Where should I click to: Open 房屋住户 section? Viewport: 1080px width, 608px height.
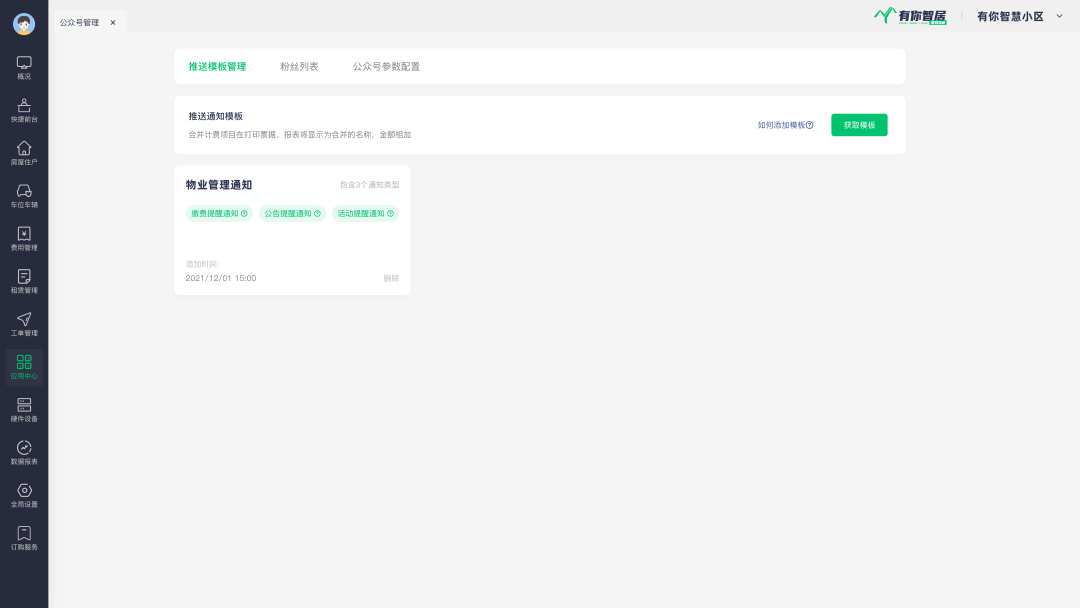[24, 153]
